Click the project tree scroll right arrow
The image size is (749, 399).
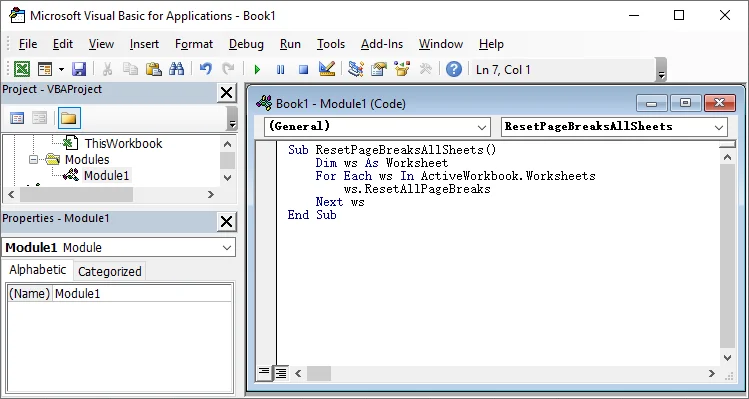pos(211,194)
